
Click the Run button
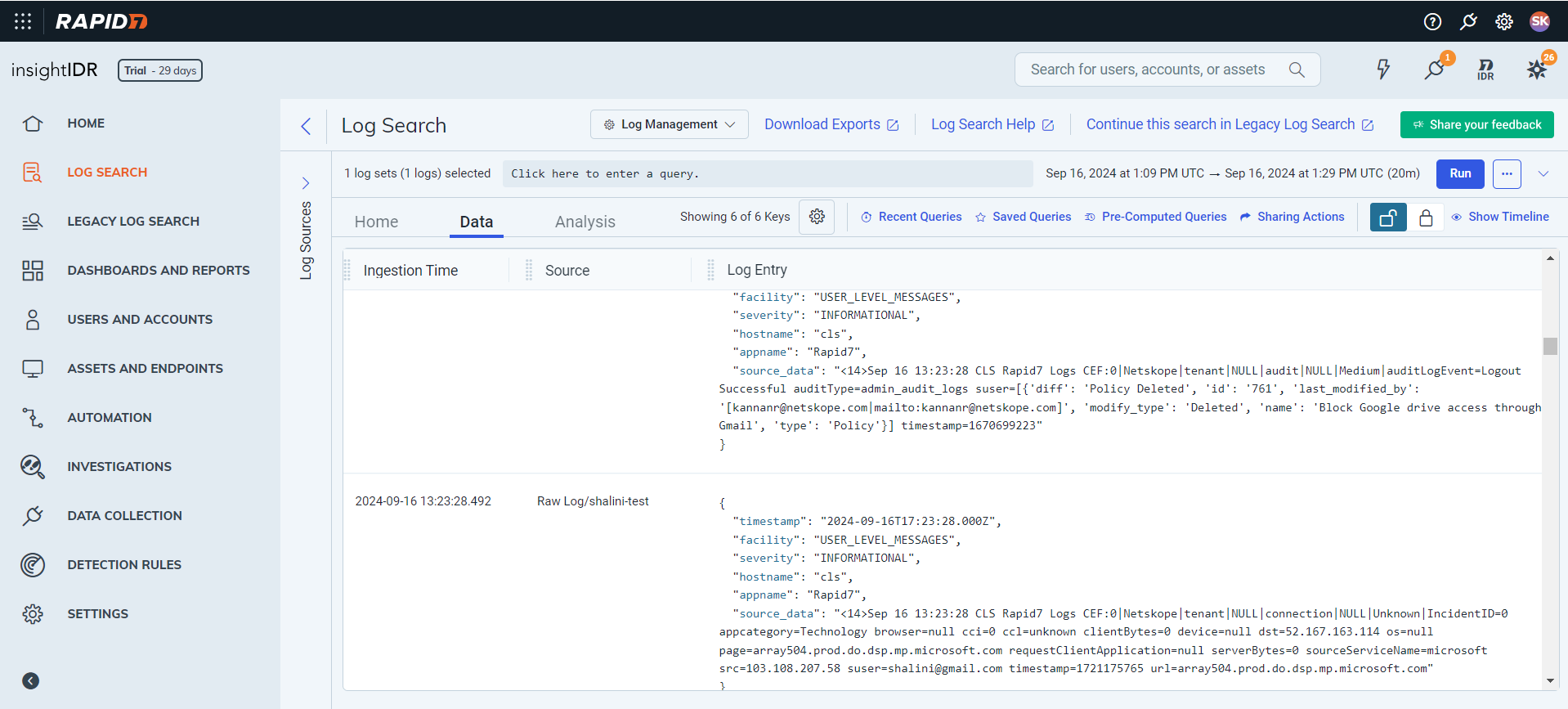click(1460, 173)
